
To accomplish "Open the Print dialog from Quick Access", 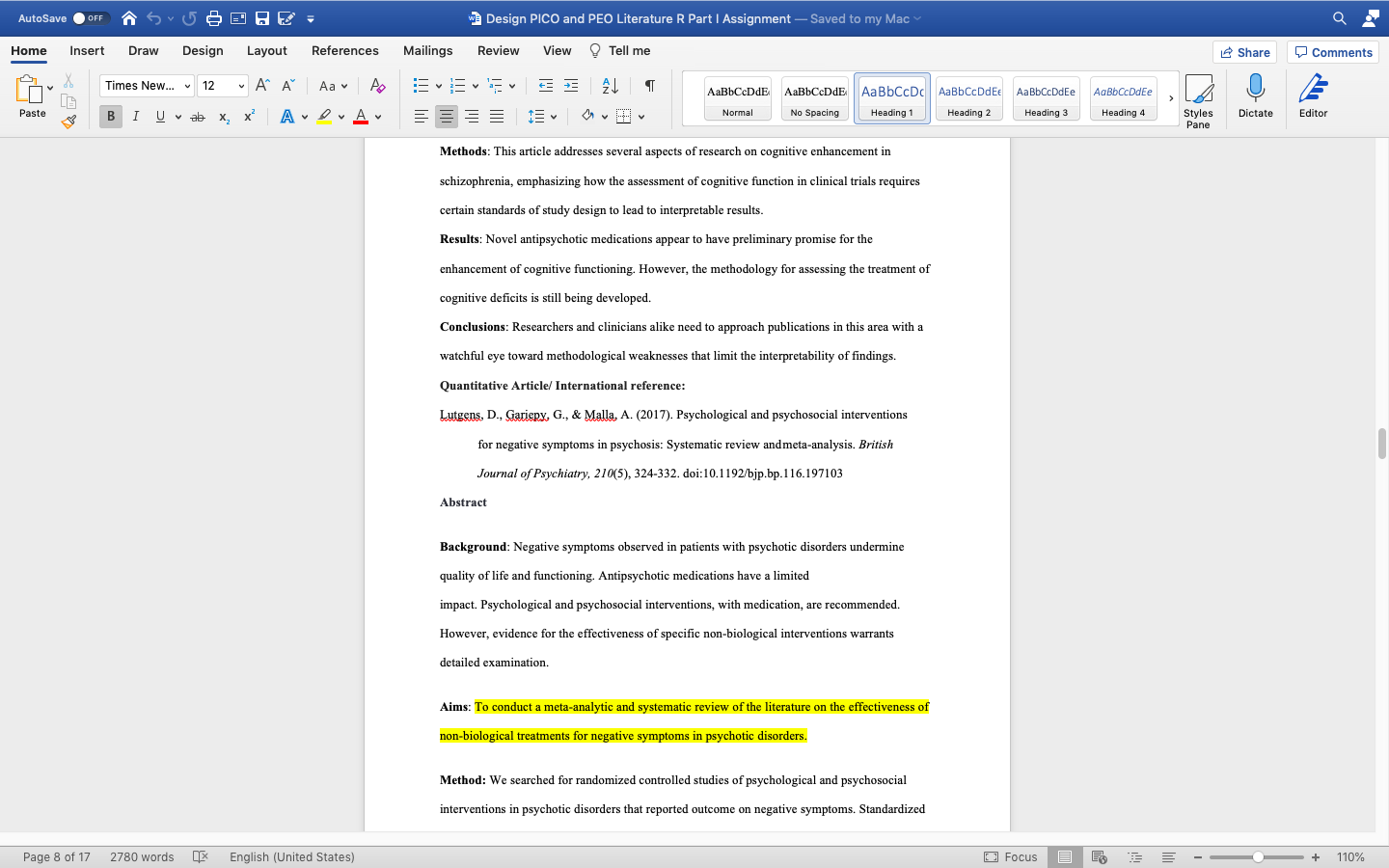I will coord(211,17).
